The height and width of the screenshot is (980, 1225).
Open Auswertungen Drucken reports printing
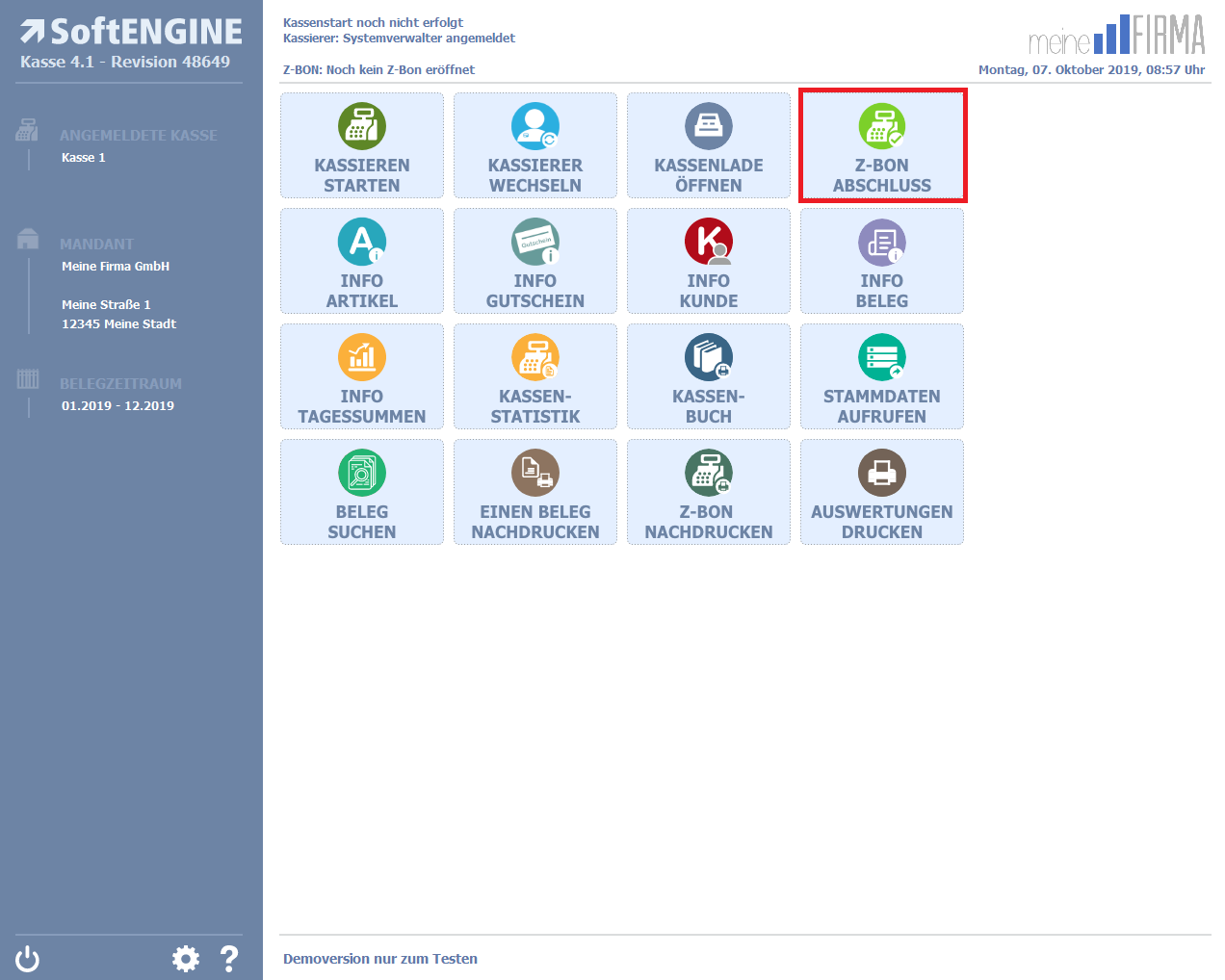coord(882,493)
